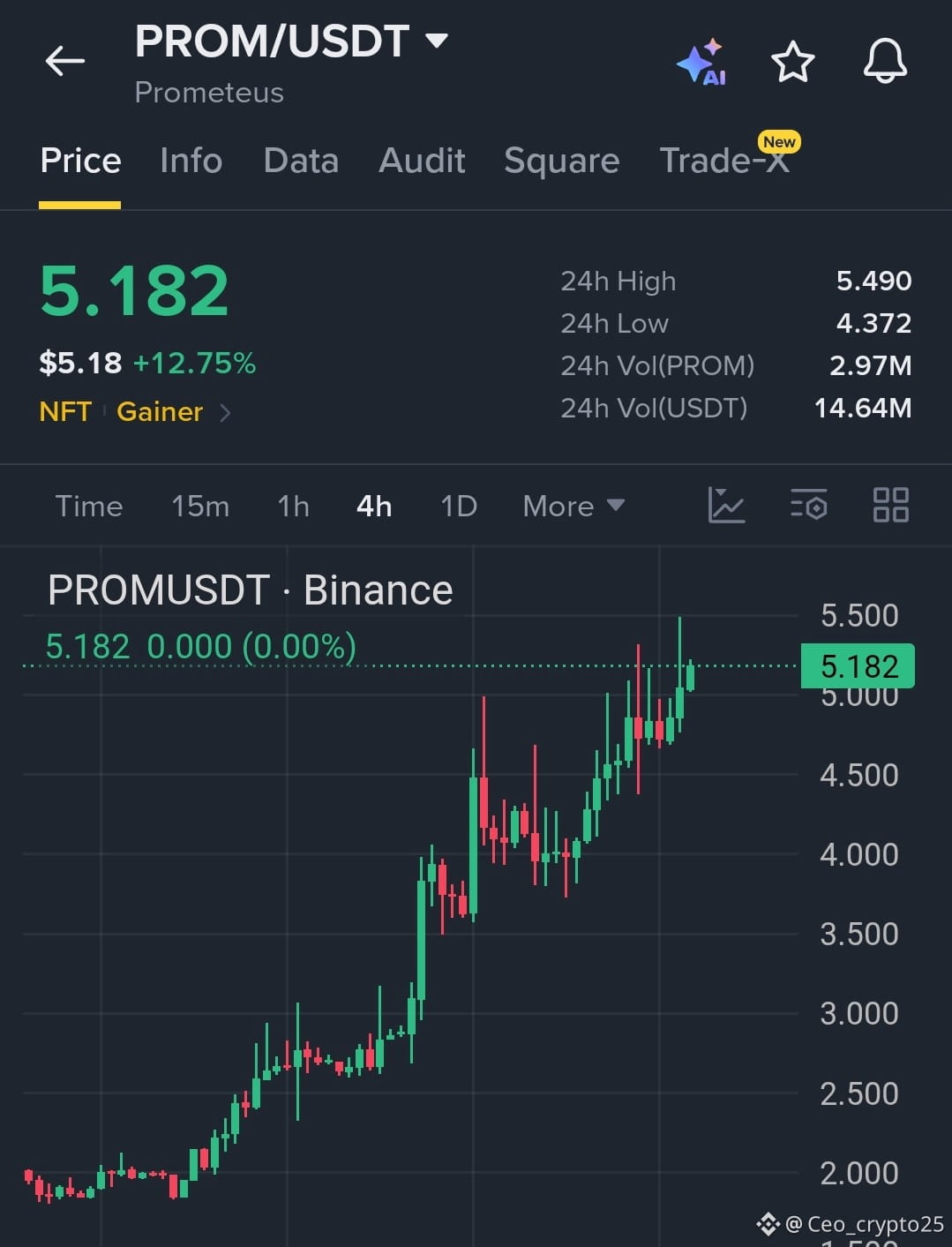Screen dimensions: 952x1247
Task: Open the four-squares grid layout icon
Action: (x=890, y=506)
